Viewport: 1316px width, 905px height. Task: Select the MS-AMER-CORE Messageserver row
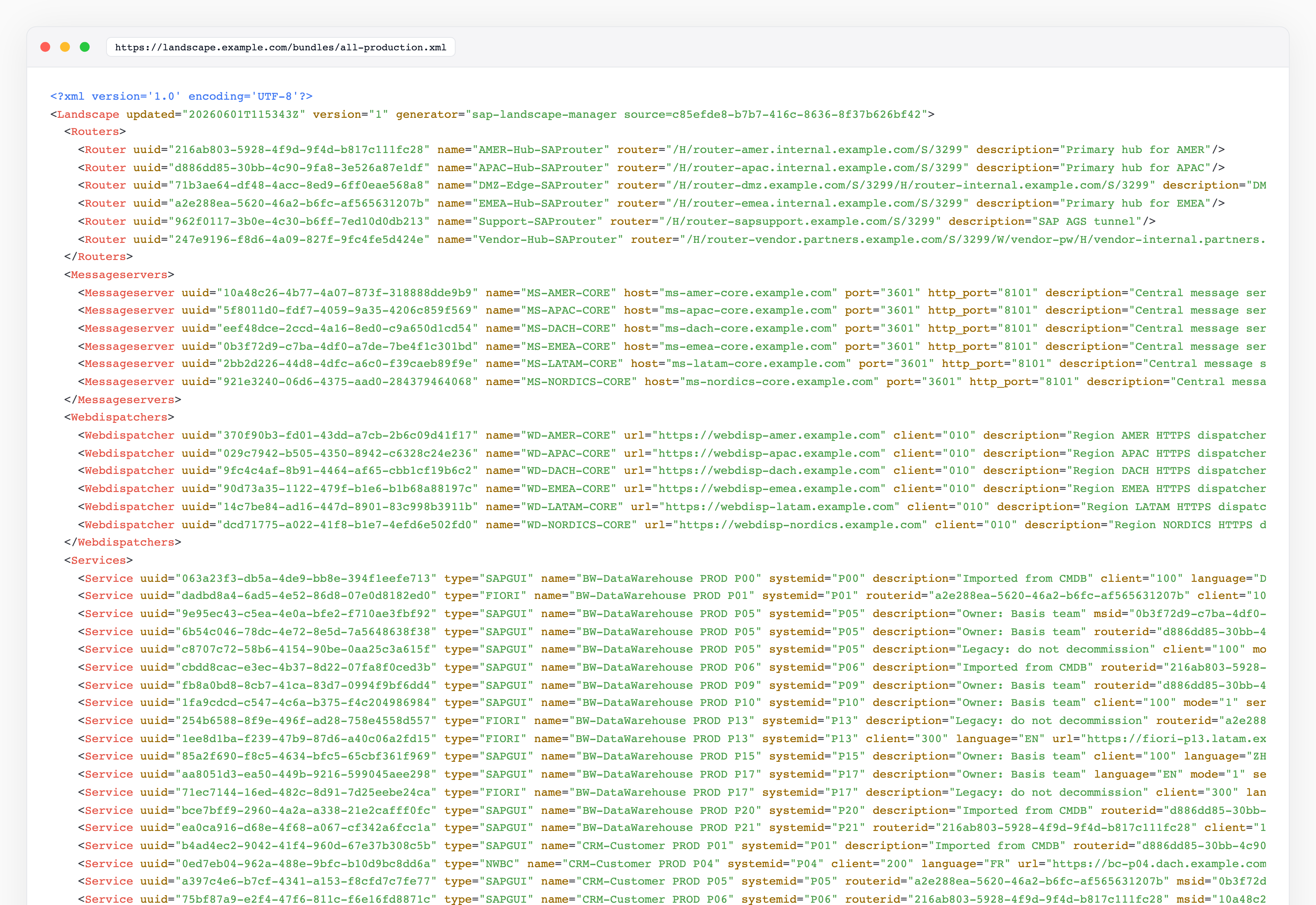[671, 293]
